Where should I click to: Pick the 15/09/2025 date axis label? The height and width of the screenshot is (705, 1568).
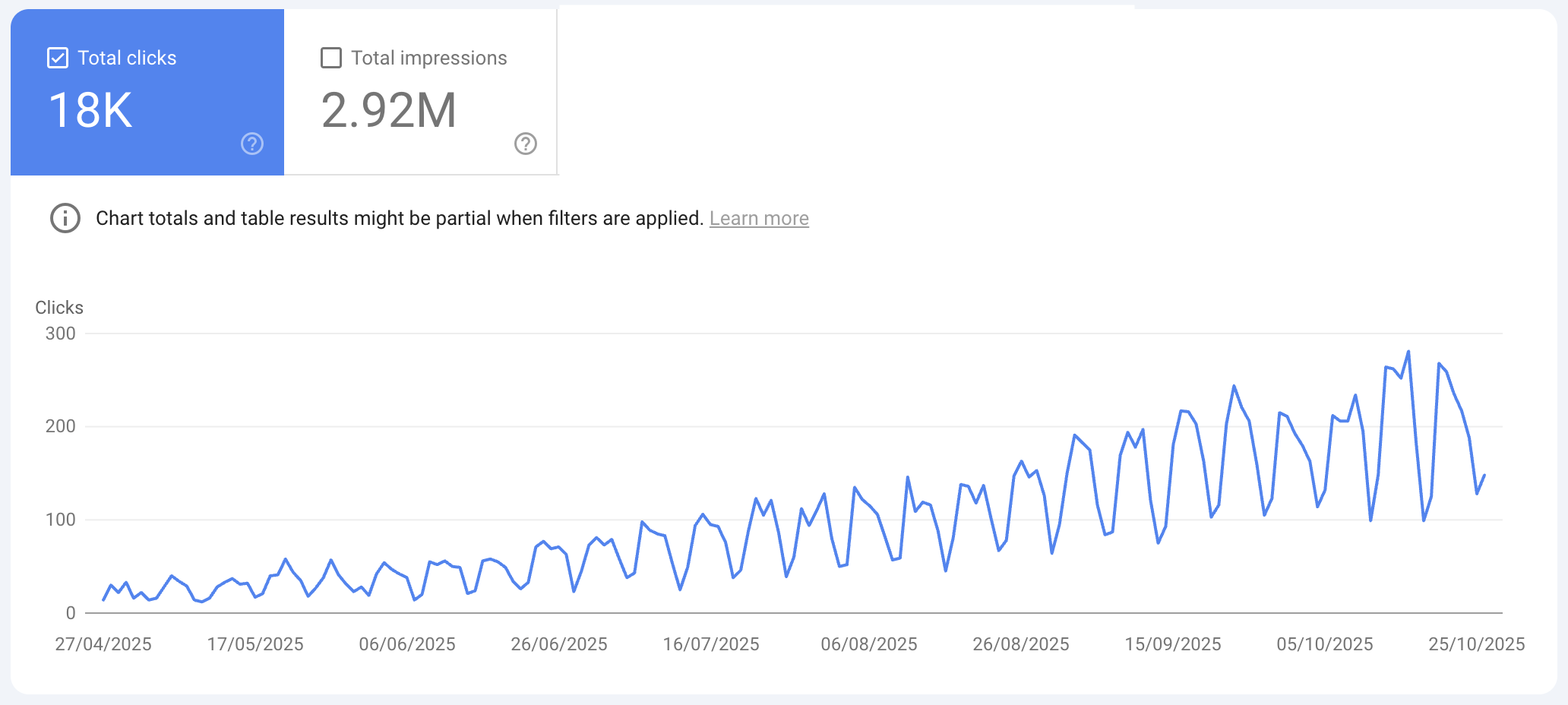1173,644
